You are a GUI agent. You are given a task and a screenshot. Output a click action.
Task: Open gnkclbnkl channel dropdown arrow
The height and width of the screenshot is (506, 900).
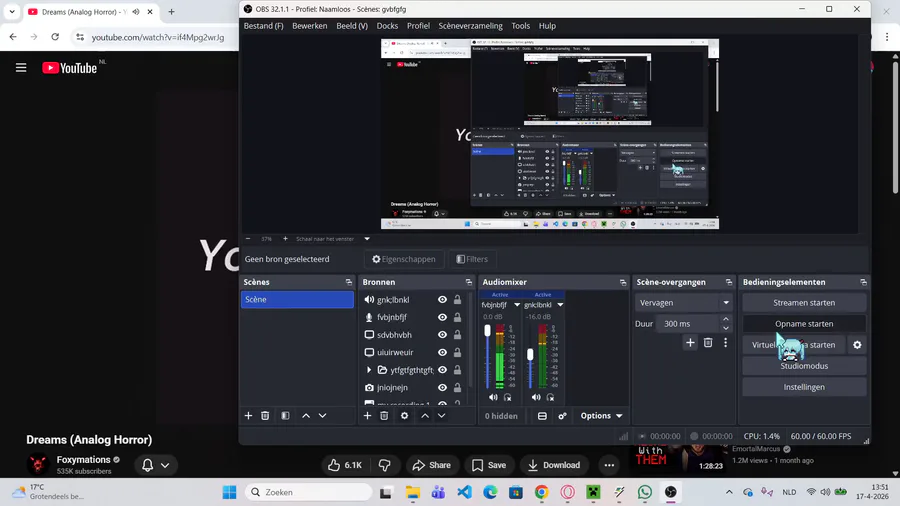560,305
